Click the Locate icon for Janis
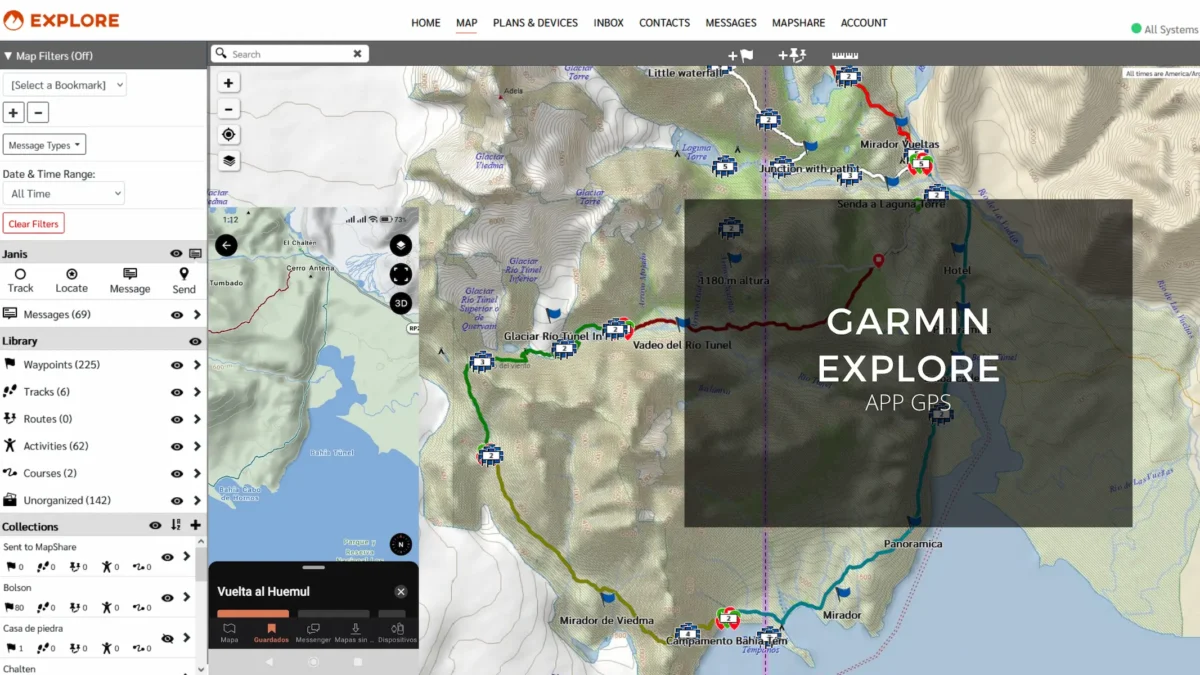 [x=71, y=280]
